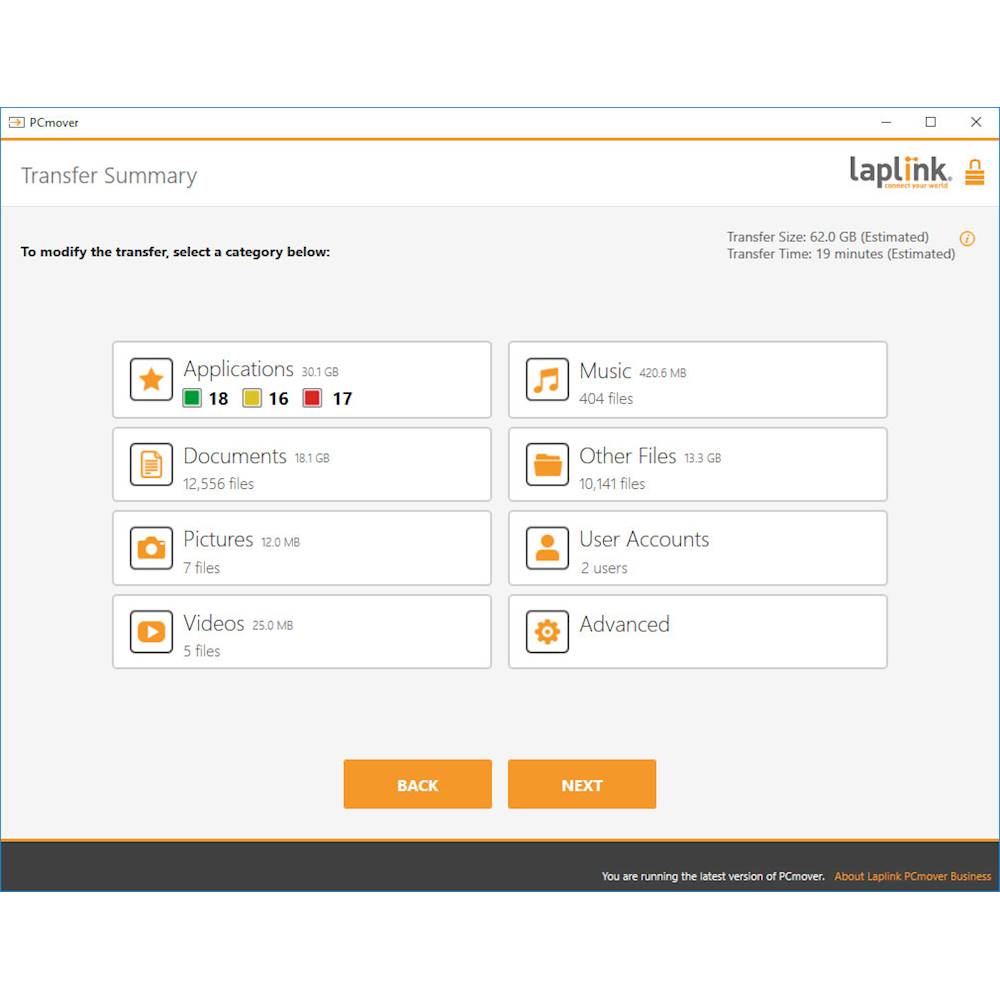
Task: Click the transfer estimate info icon
Action: coord(967,239)
